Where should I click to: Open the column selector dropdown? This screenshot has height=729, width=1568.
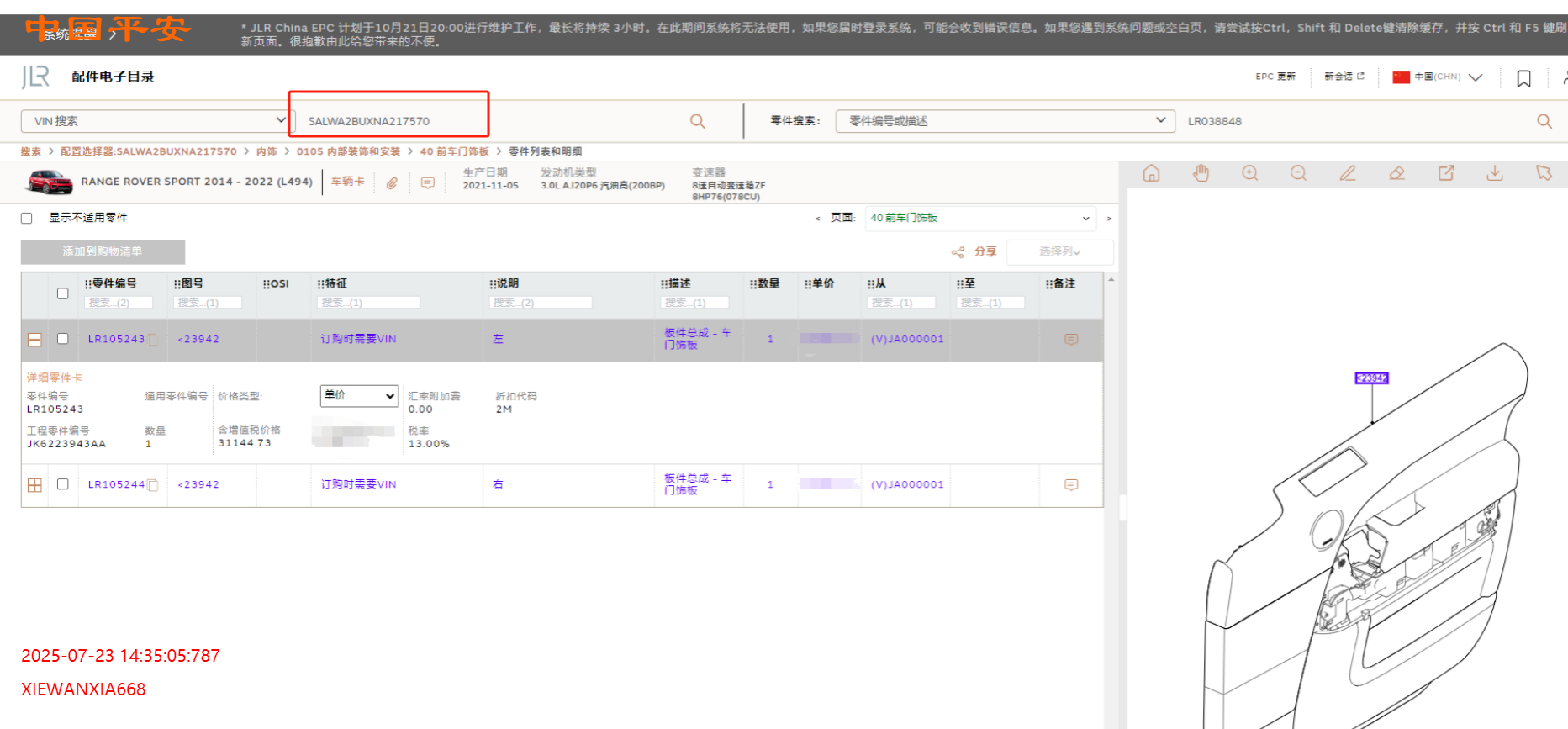pyautogui.click(x=1059, y=252)
